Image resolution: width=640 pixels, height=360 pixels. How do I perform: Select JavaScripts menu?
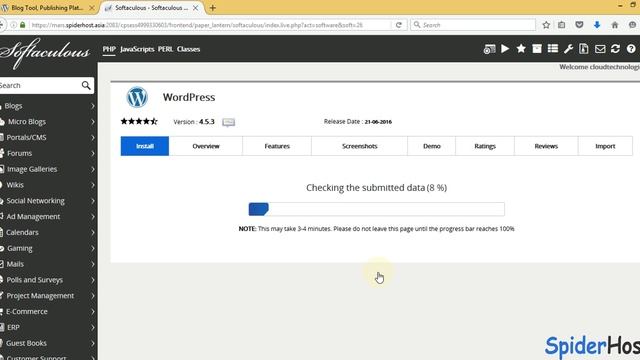137,49
